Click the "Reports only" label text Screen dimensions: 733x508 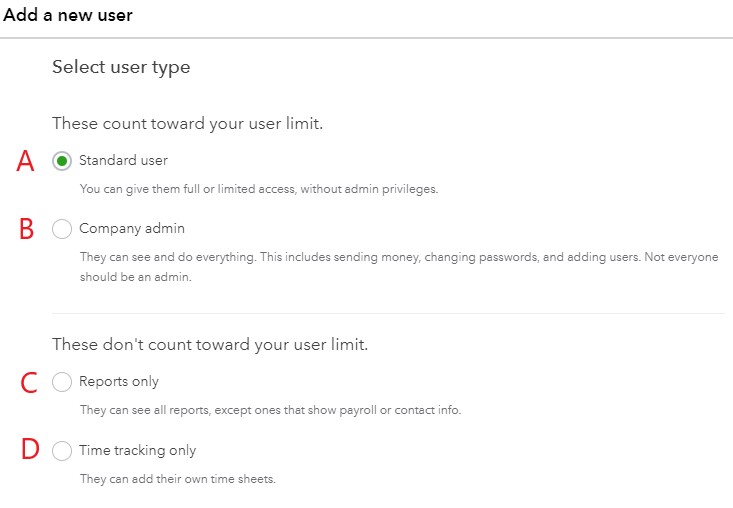[119, 382]
